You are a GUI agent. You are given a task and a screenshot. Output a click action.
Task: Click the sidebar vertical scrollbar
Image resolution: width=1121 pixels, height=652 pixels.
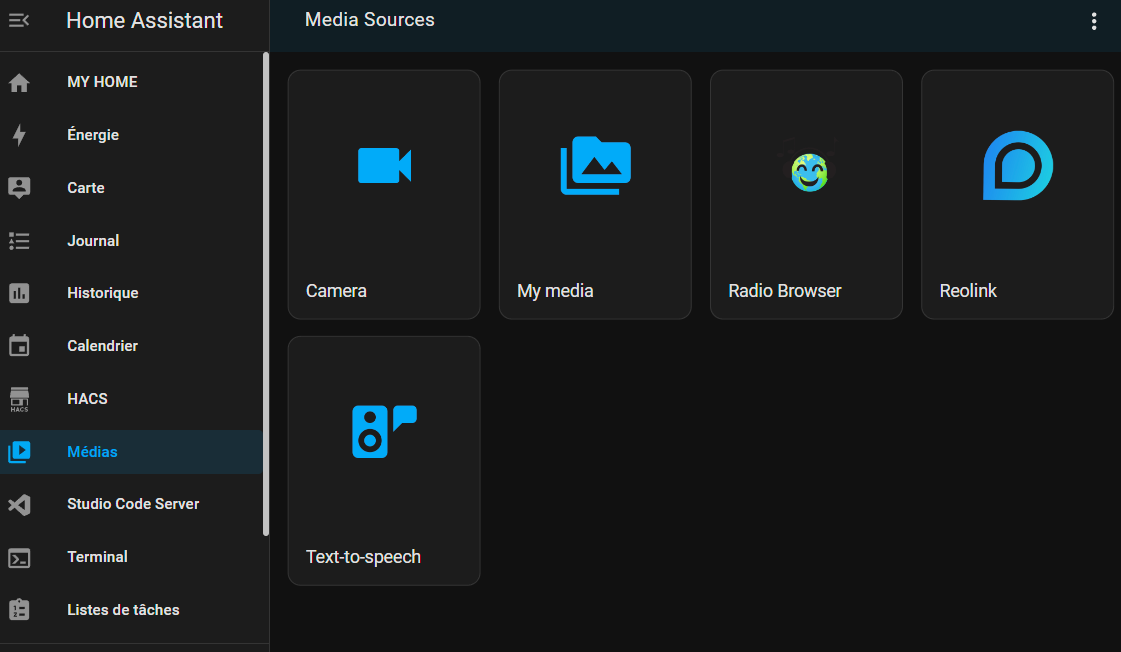(266, 293)
